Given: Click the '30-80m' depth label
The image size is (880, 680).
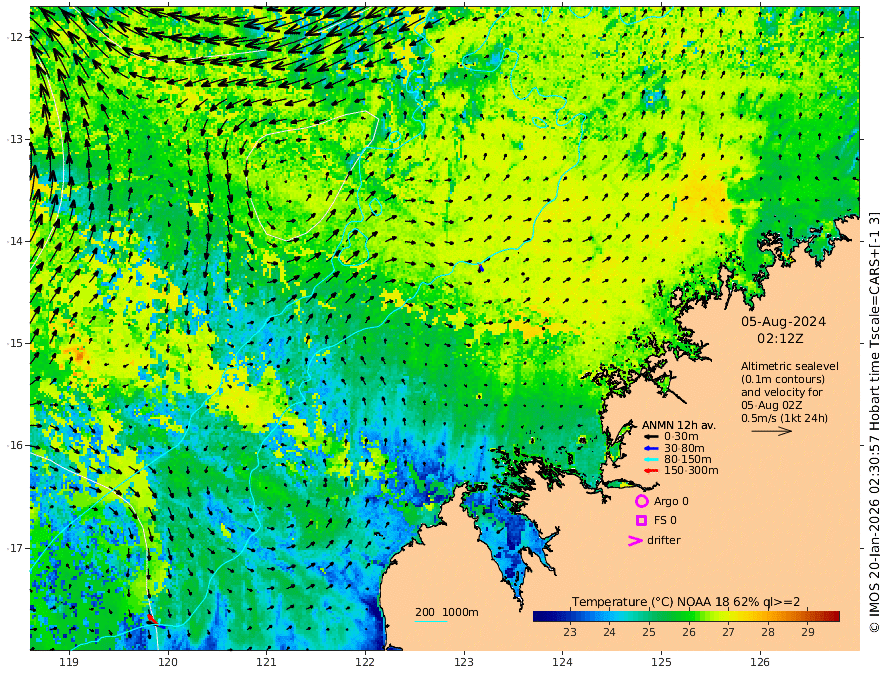Looking at the screenshot, I should [684, 448].
